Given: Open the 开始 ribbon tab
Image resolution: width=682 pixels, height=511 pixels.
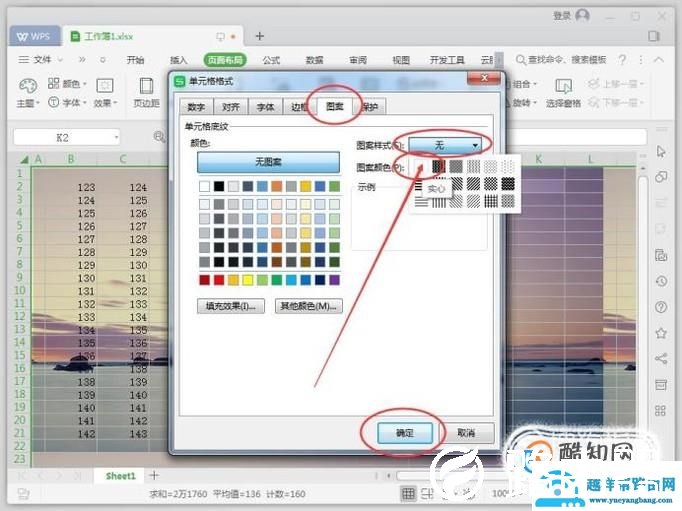Looking at the screenshot, I should [135, 60].
